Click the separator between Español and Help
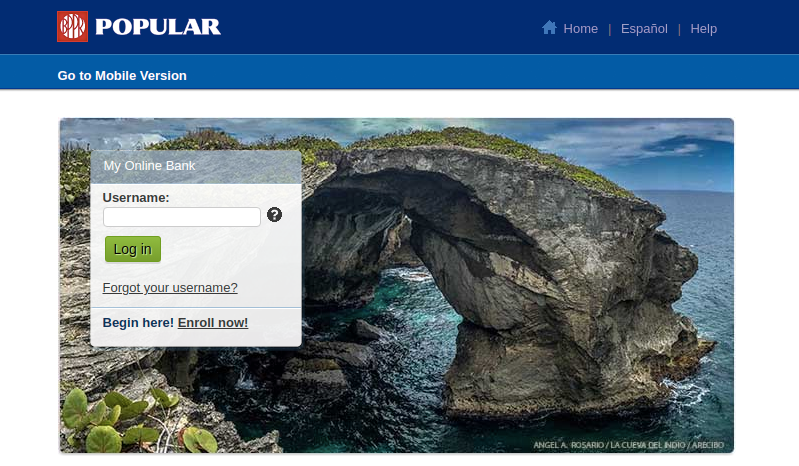This screenshot has height=466, width=799. [679, 29]
